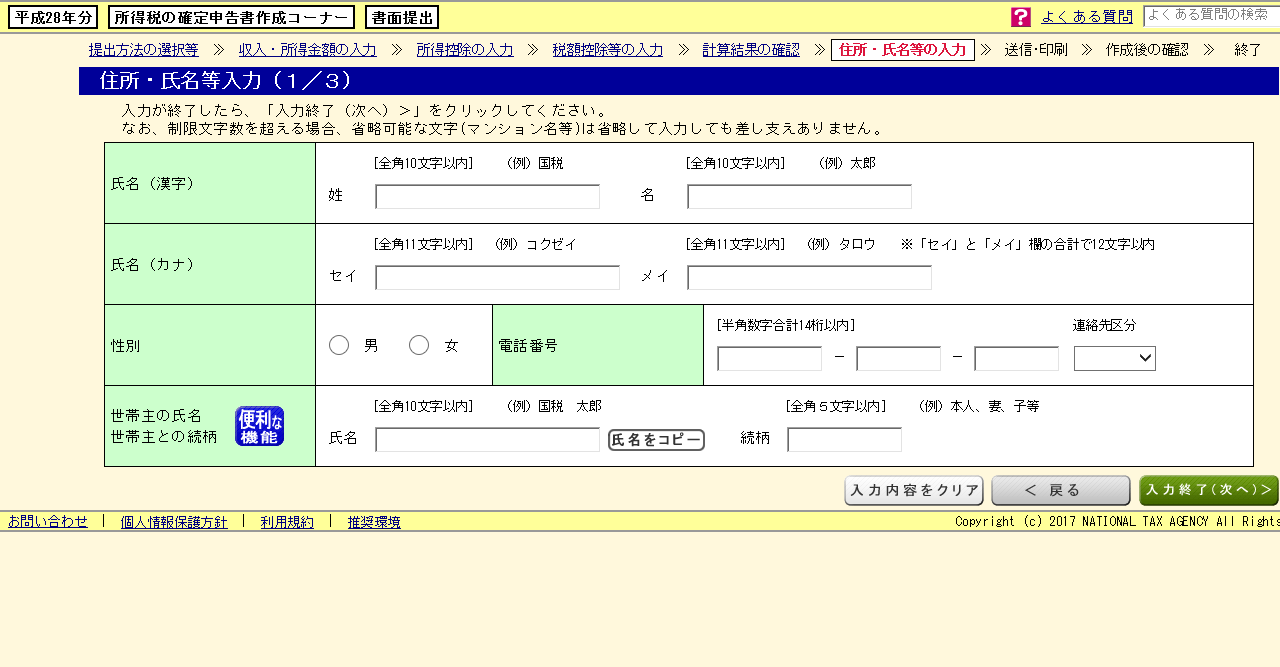Viewport: 1280px width, 667px height.
Task: Open 所得控除の入力 step link
Action: [x=464, y=50]
